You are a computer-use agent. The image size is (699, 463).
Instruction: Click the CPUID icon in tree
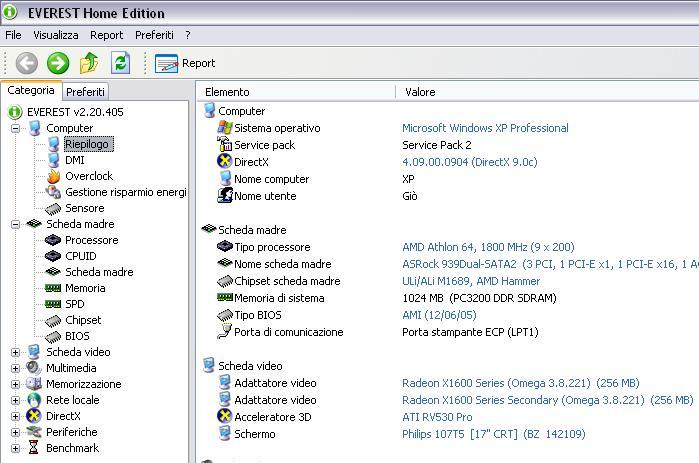click(x=53, y=256)
